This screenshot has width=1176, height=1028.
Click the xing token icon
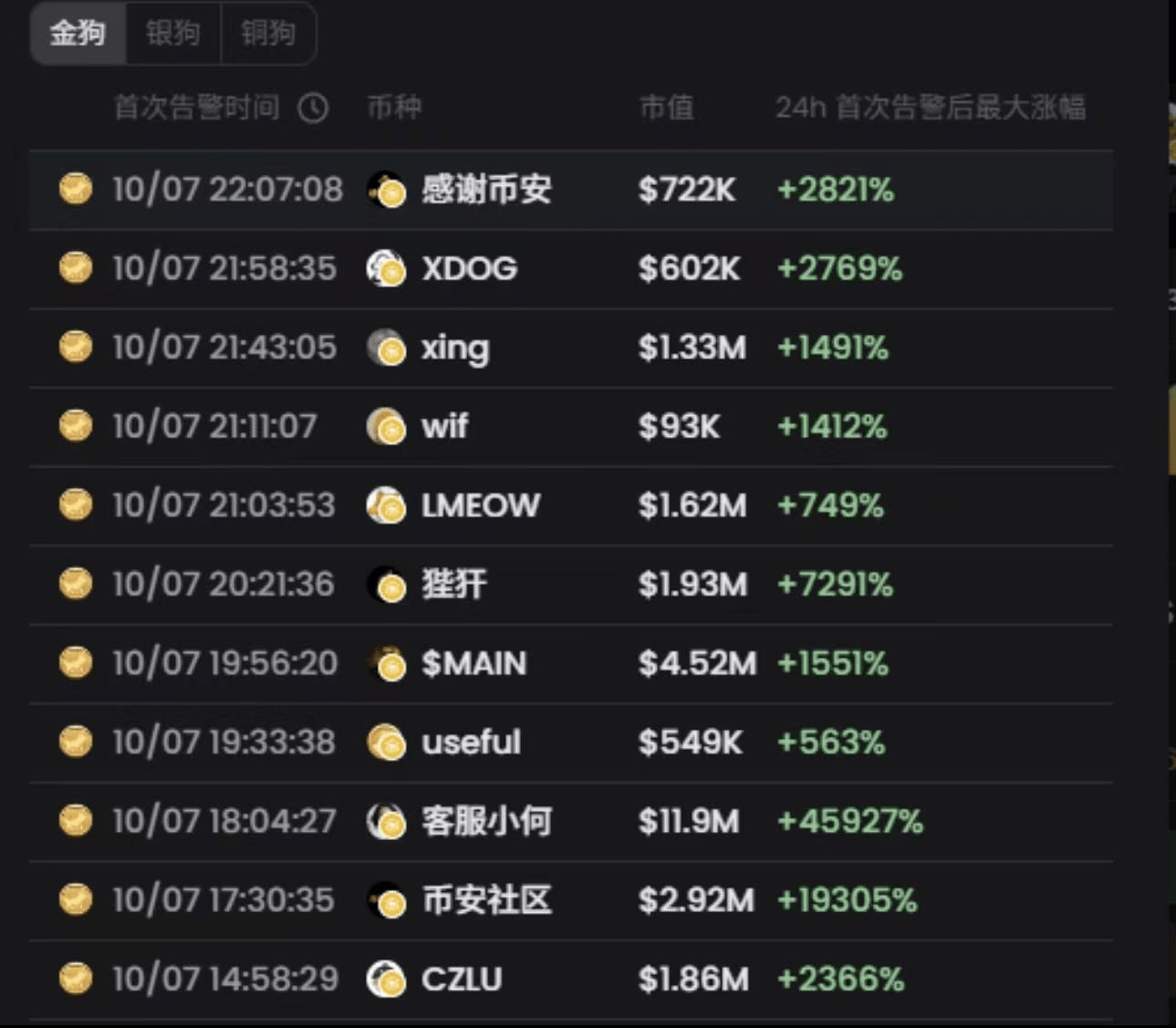pyautogui.click(x=386, y=348)
